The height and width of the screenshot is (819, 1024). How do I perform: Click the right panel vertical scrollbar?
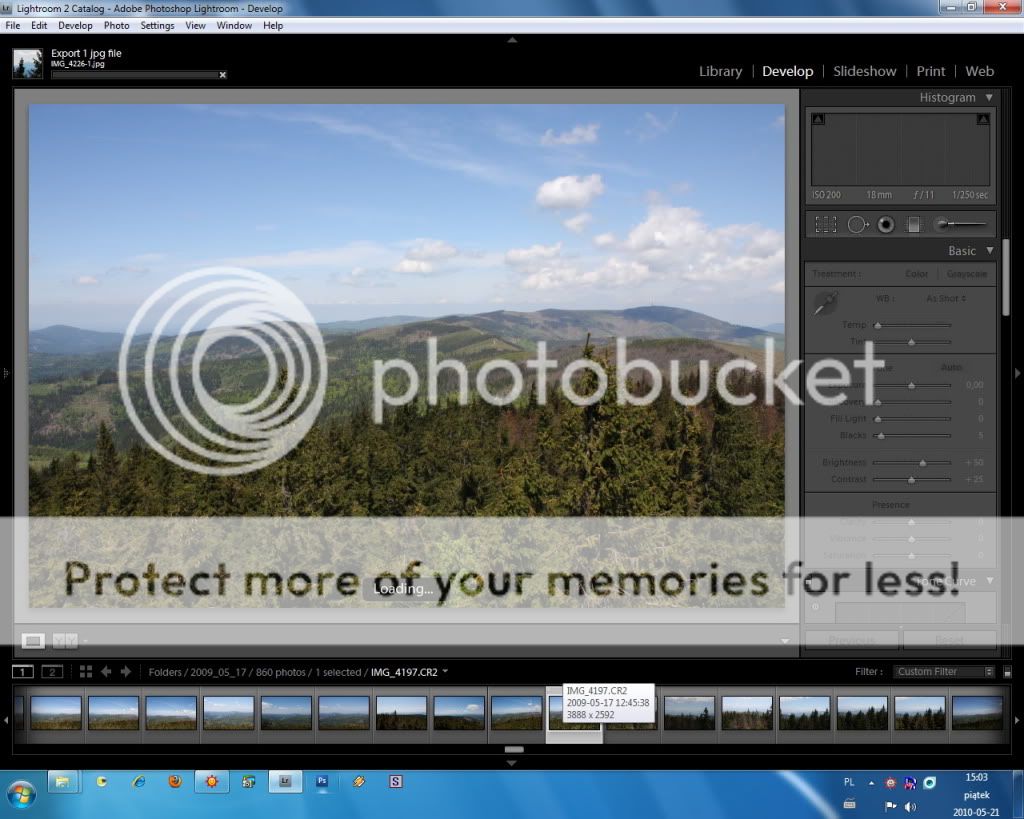[x=1006, y=278]
